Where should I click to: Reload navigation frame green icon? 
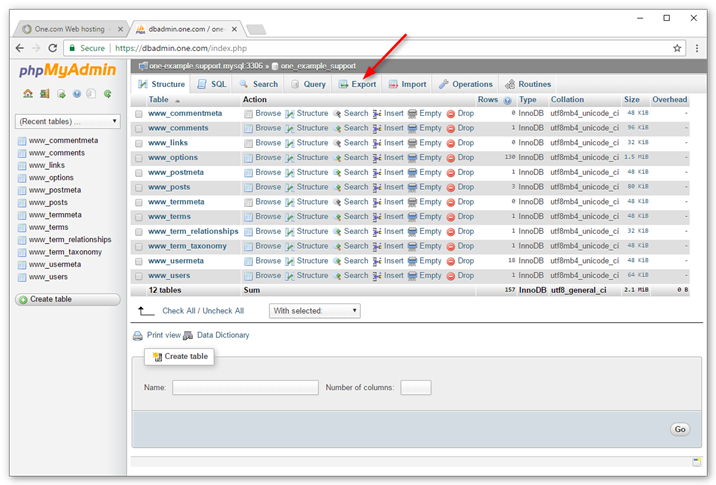coord(108,94)
